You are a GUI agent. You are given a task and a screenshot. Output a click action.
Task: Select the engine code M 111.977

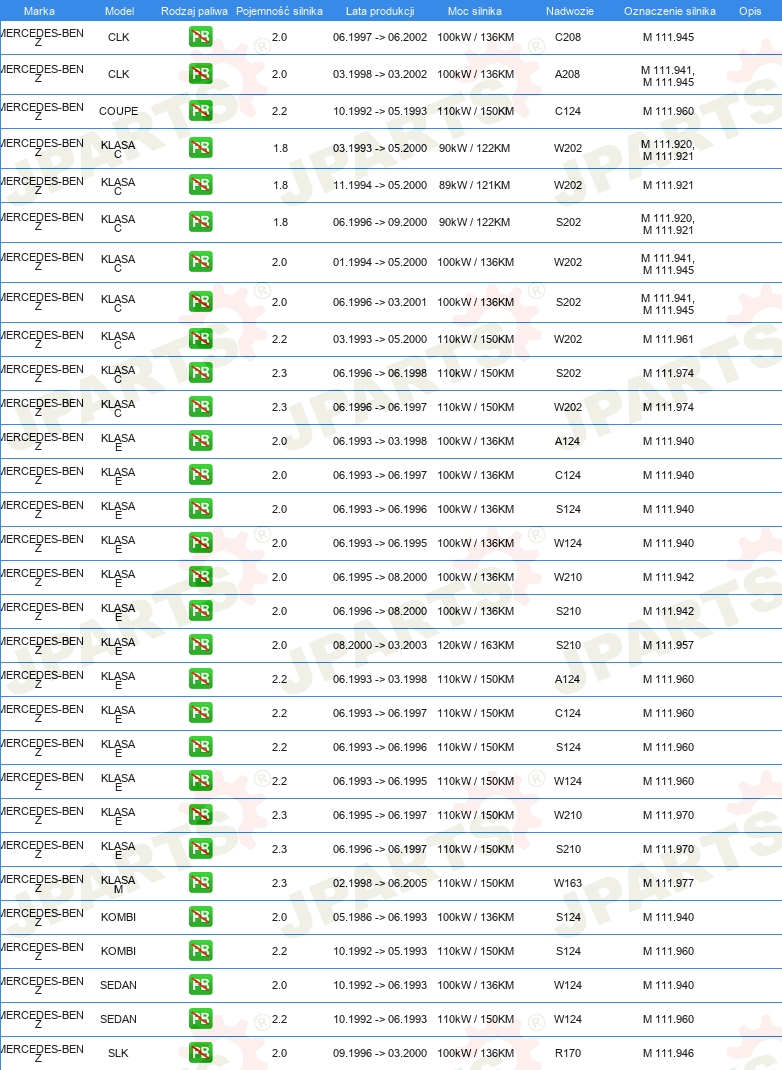[x=669, y=883]
